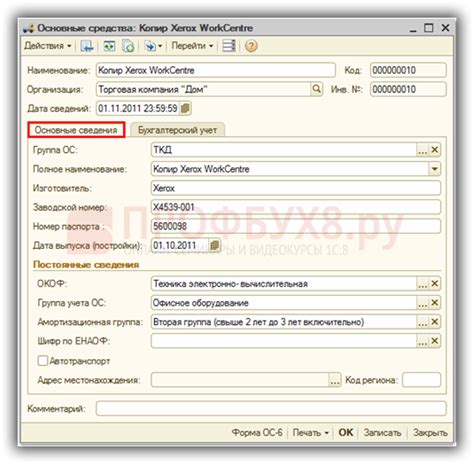Open the Перейти dropdown menu
This screenshot has height=464, width=474.
click(192, 46)
